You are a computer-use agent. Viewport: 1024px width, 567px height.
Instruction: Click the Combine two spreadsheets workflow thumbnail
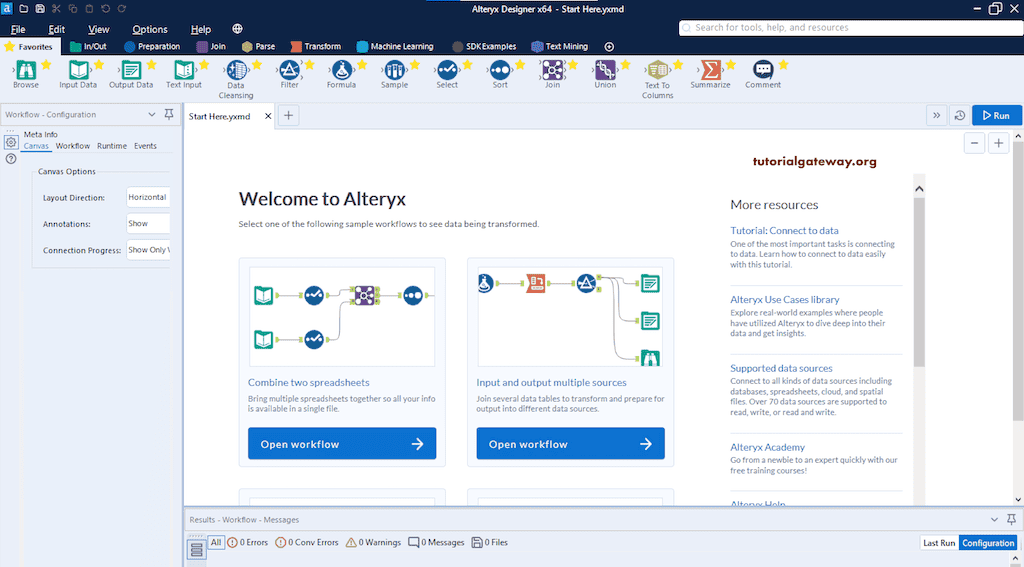(342, 316)
